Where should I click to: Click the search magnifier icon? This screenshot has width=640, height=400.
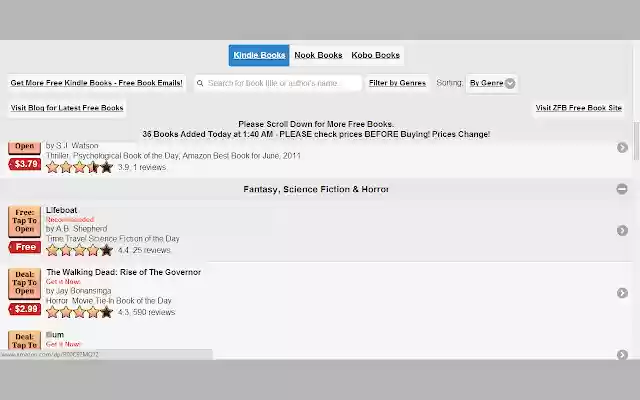coord(200,83)
